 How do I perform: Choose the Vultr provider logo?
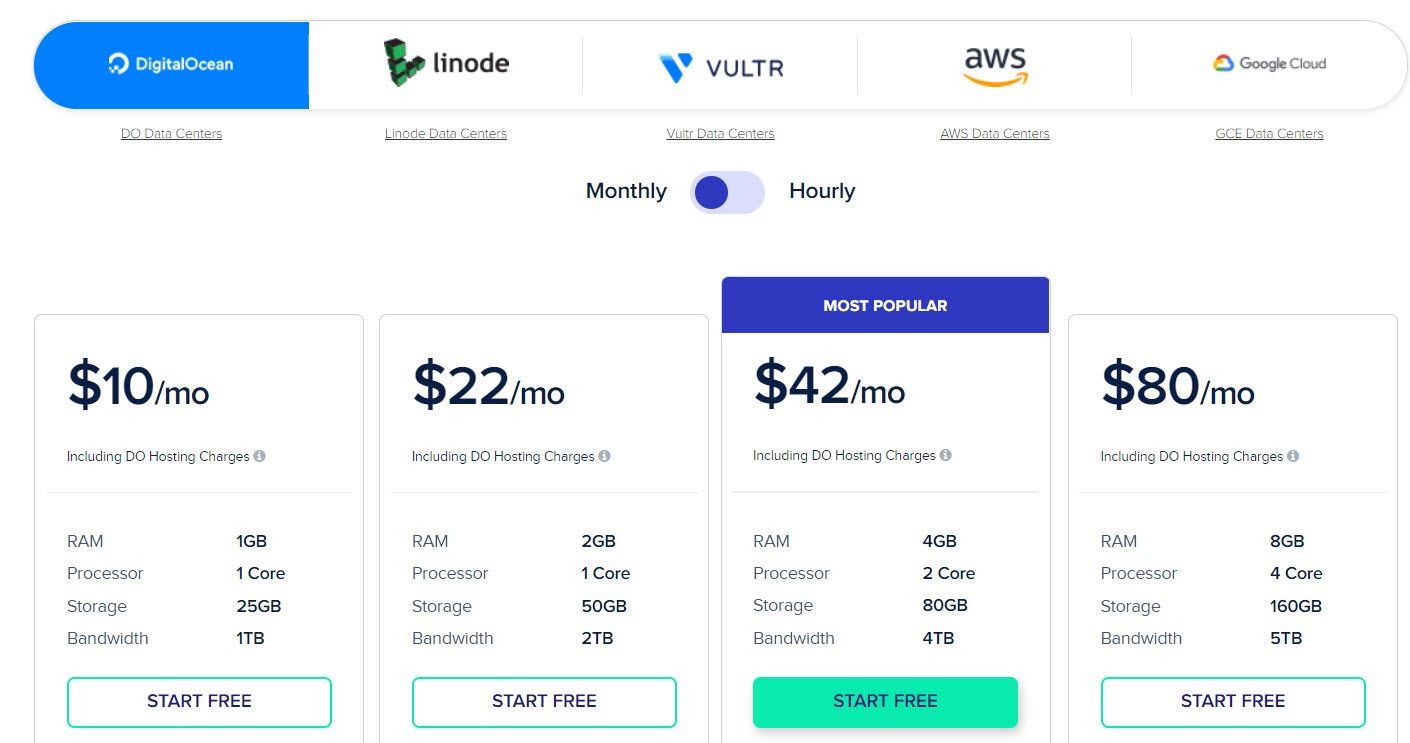(721, 67)
